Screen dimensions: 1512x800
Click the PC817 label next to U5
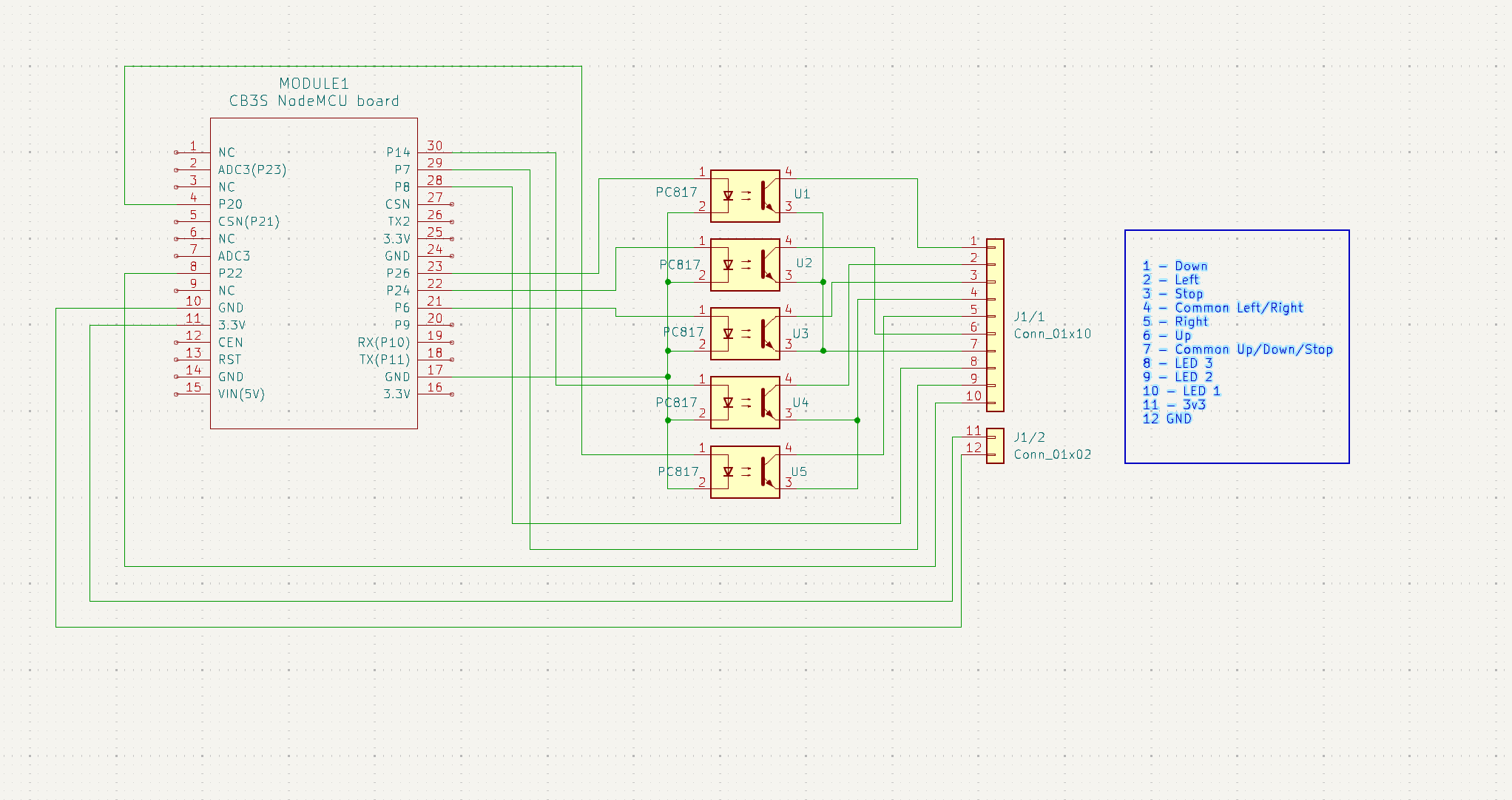(x=678, y=471)
